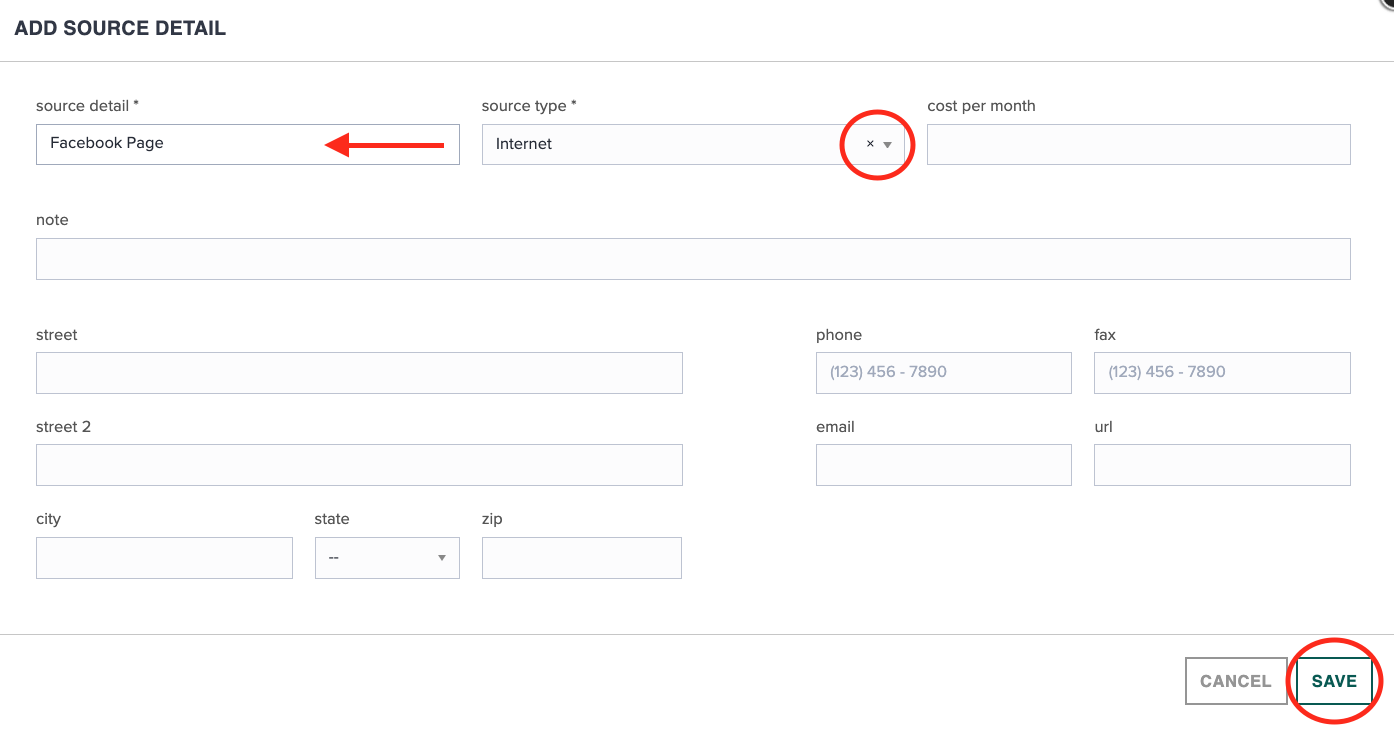Click the fax number field
The image size is (1394, 751).
point(1221,372)
